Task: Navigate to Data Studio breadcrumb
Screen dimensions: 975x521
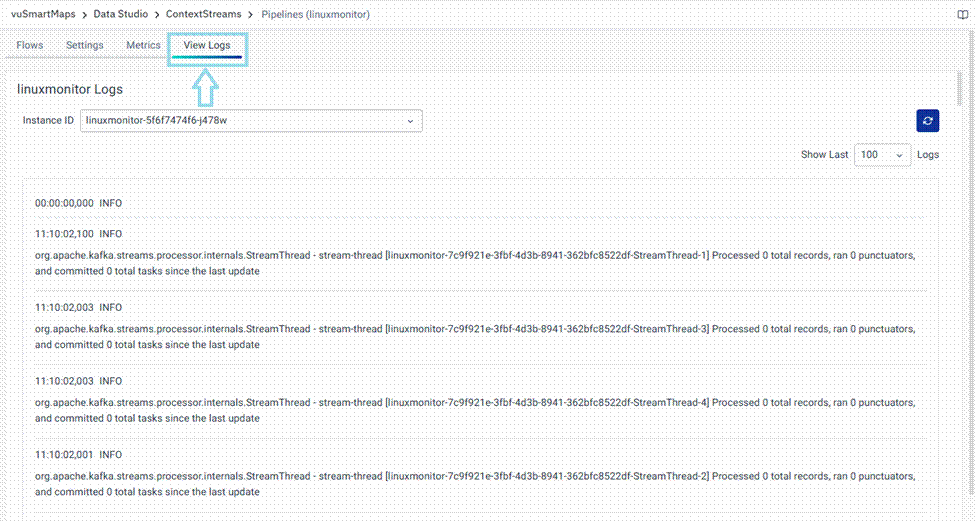Action: [121, 15]
